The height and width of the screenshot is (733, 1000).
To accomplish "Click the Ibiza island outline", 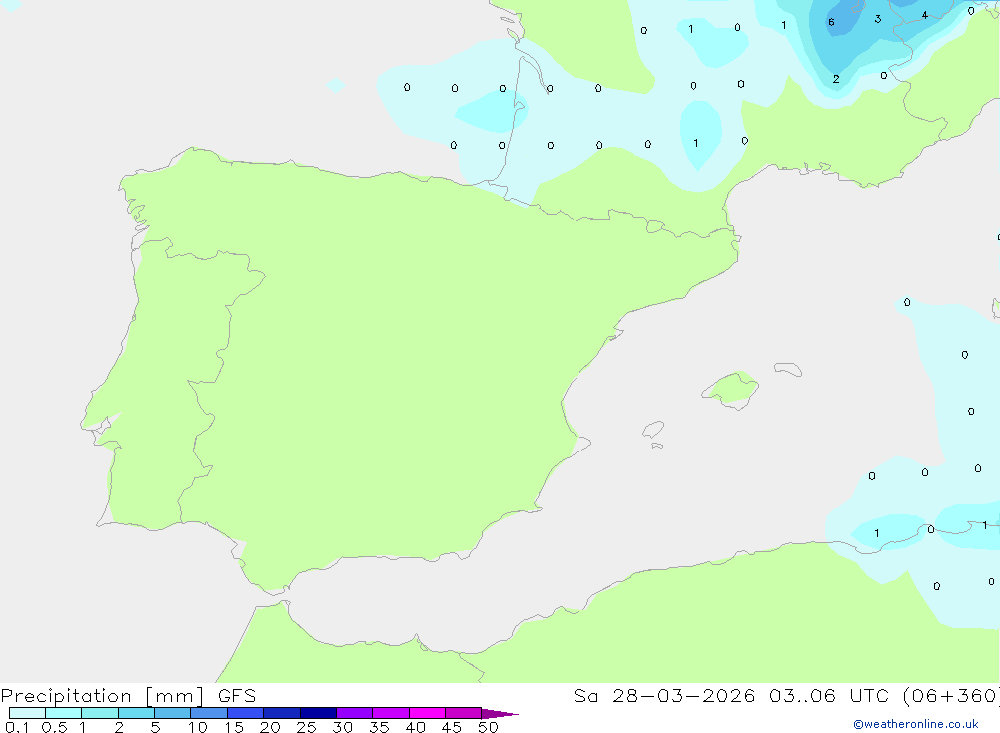I will [653, 430].
